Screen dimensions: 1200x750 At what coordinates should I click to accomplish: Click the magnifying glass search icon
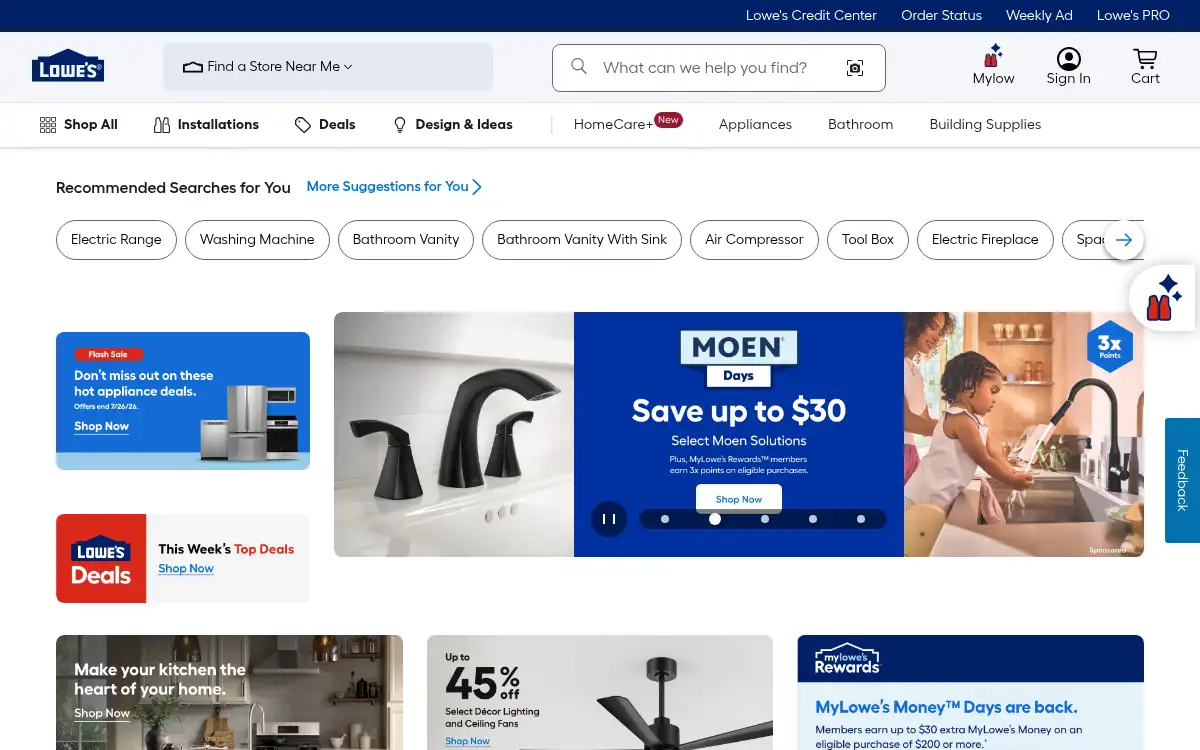[x=579, y=67]
